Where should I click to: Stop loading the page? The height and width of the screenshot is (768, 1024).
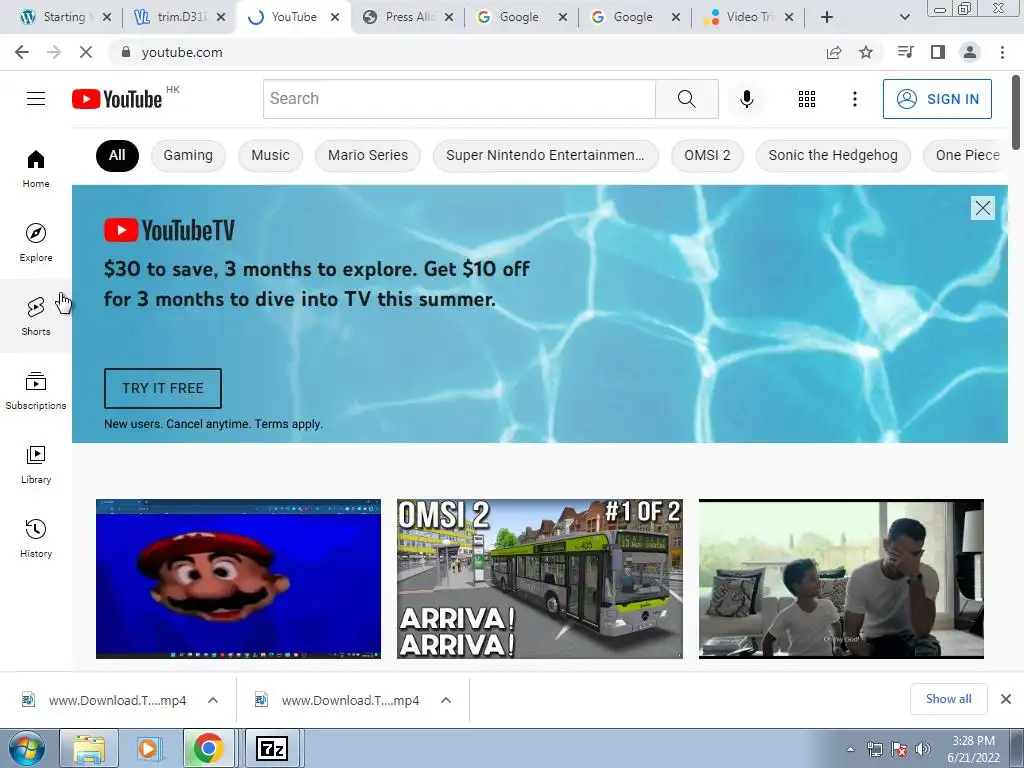[86, 52]
